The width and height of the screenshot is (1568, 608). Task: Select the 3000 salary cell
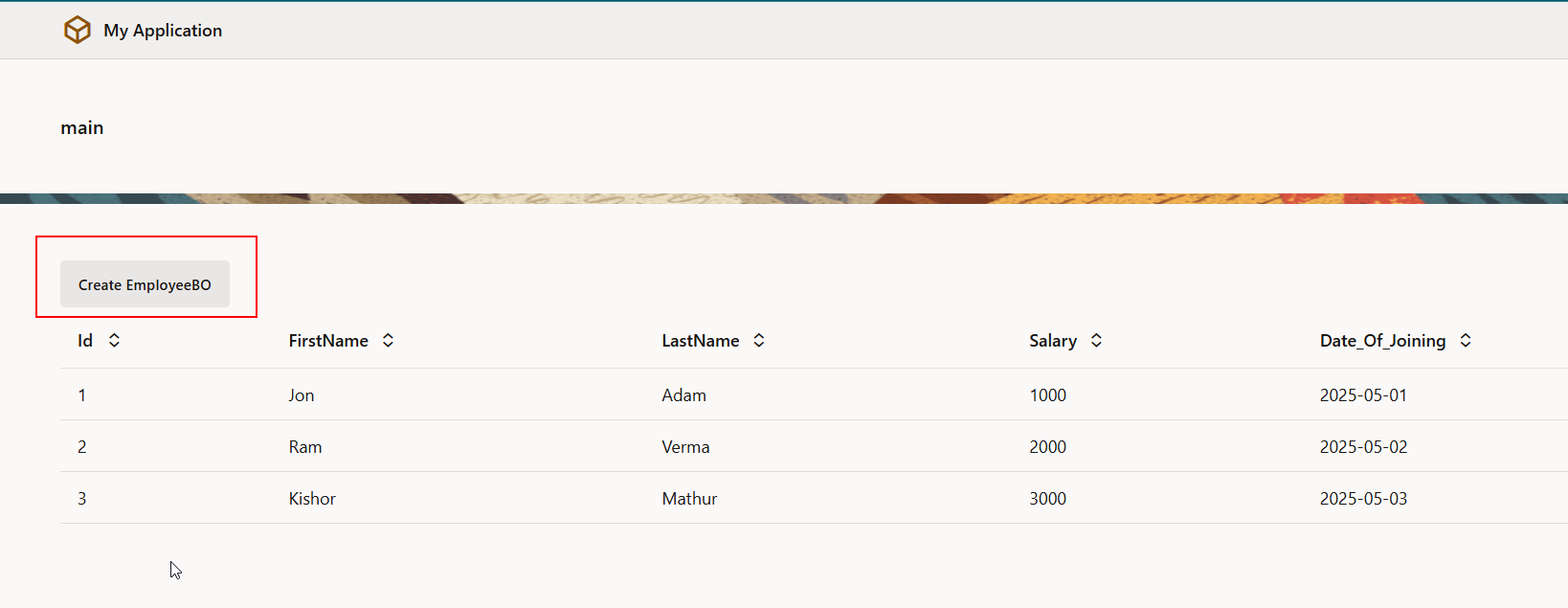coord(1047,499)
